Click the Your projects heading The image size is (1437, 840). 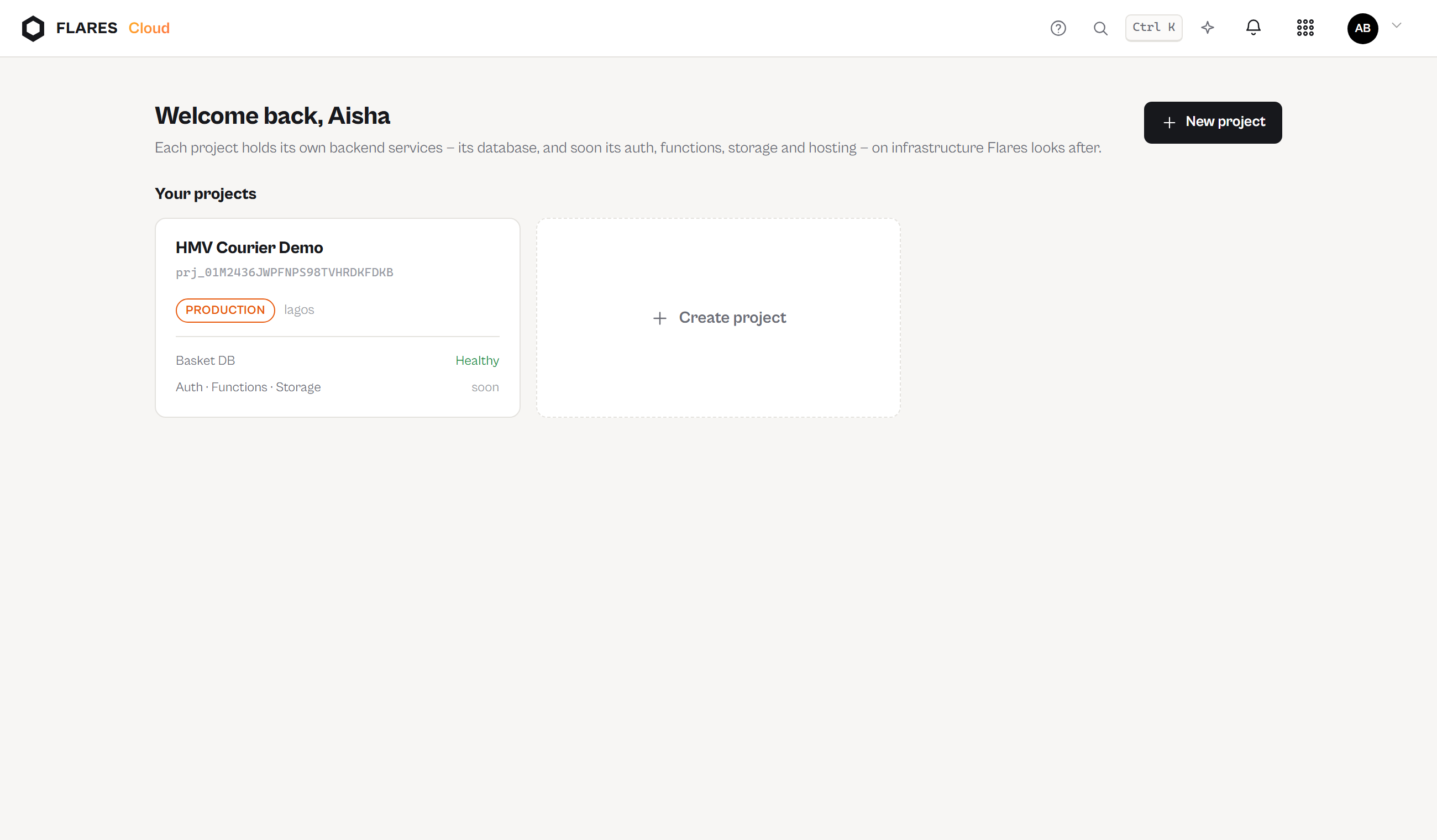point(205,193)
